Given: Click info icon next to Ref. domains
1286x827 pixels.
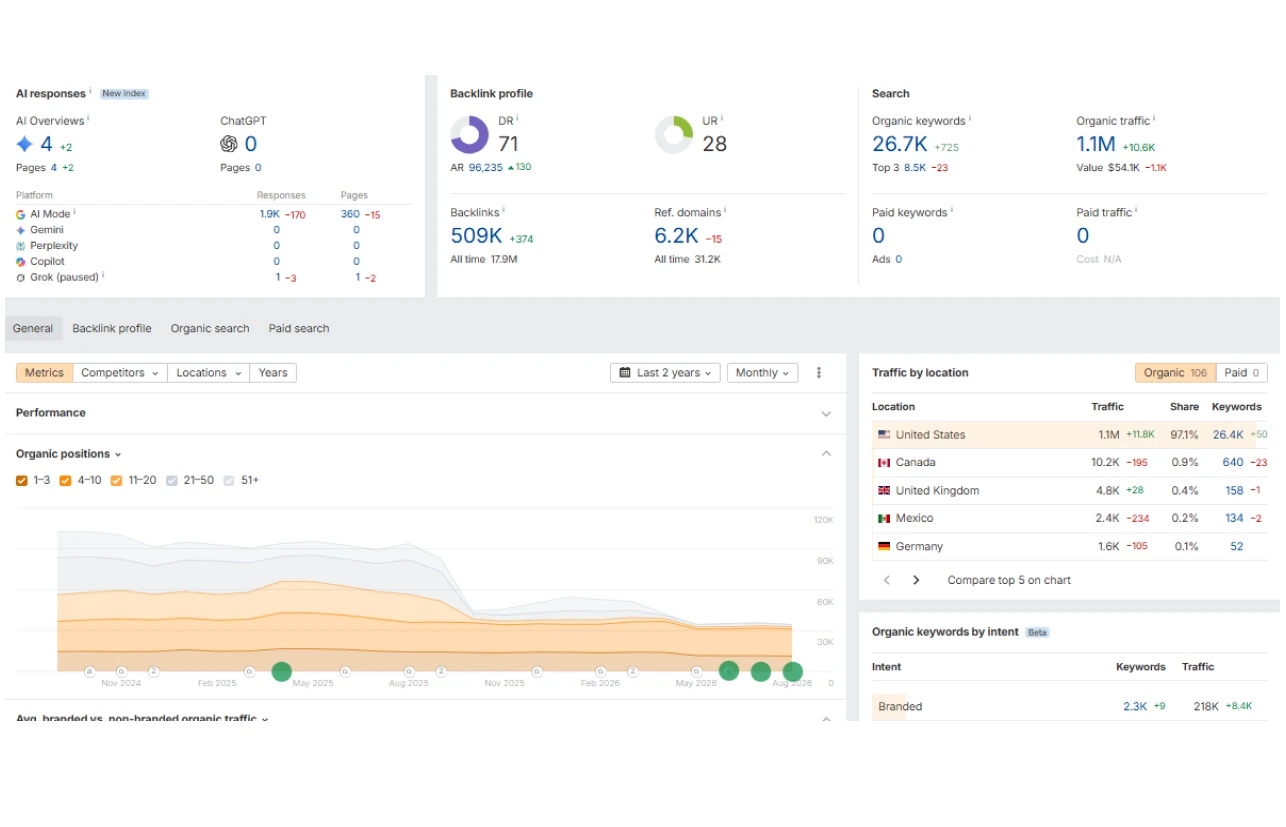Looking at the screenshot, I should [725, 210].
